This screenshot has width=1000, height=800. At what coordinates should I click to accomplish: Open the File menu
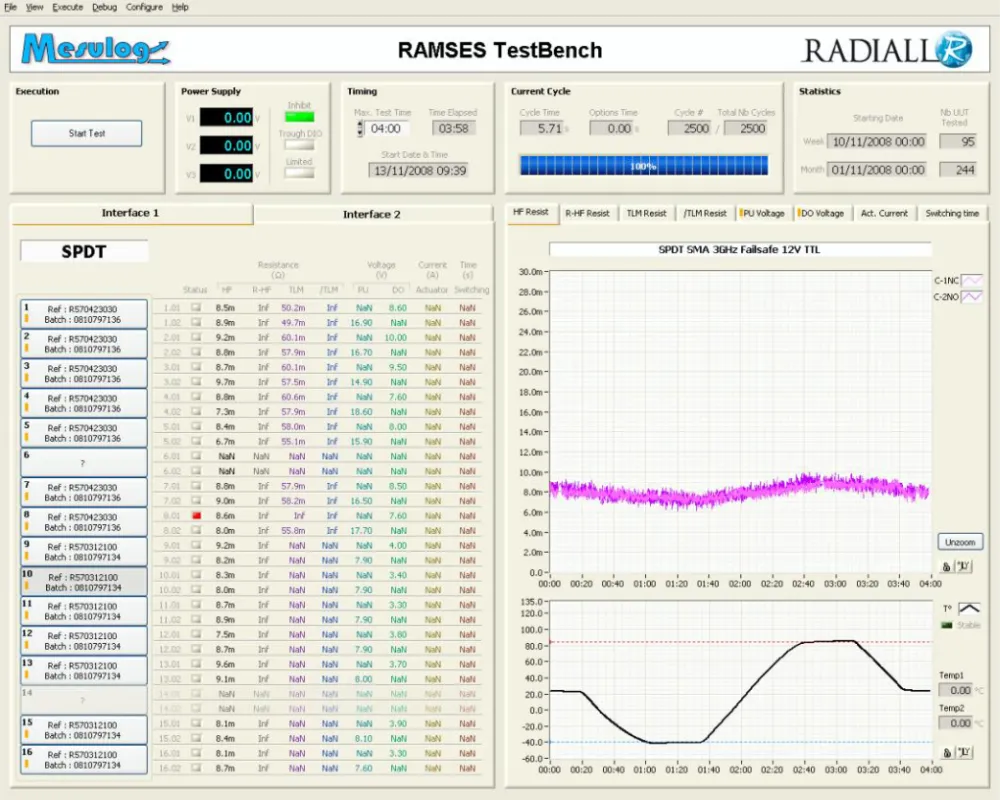[11, 7]
